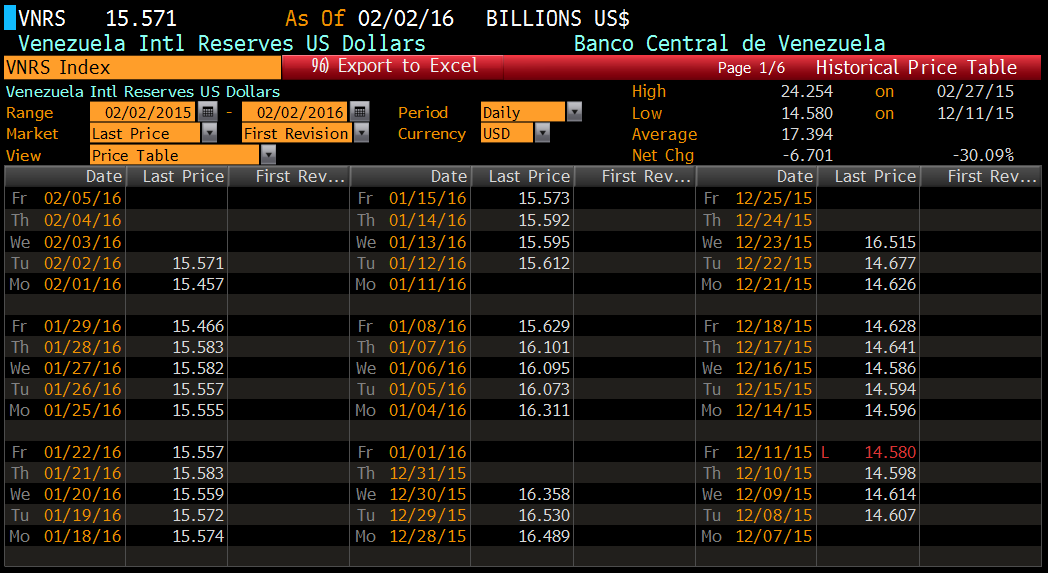
Task: Expand the First Revision dropdown arrow
Action: 361,133
